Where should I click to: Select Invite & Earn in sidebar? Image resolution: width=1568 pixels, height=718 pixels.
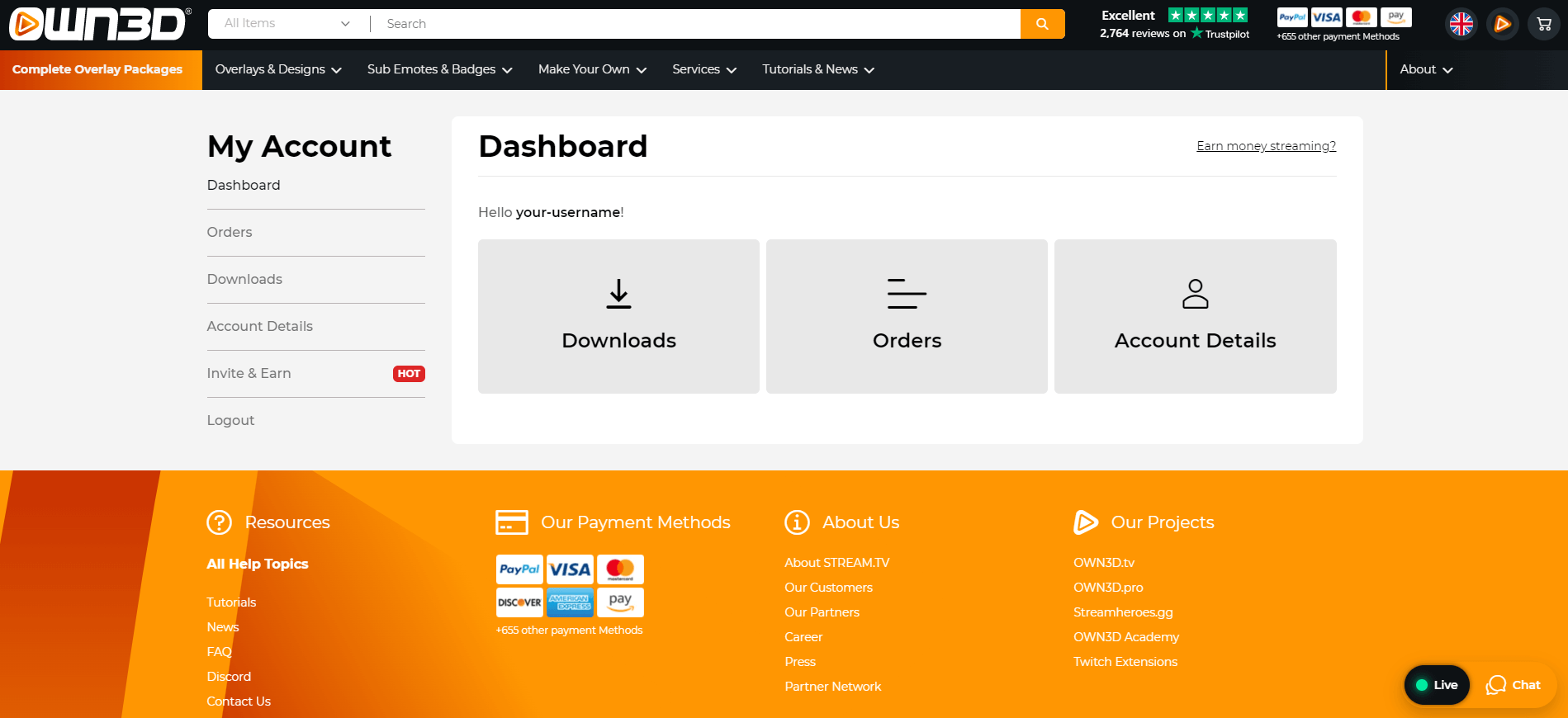coord(249,373)
